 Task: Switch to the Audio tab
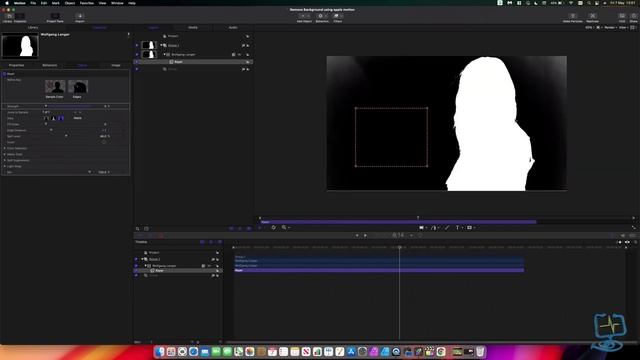coord(233,27)
